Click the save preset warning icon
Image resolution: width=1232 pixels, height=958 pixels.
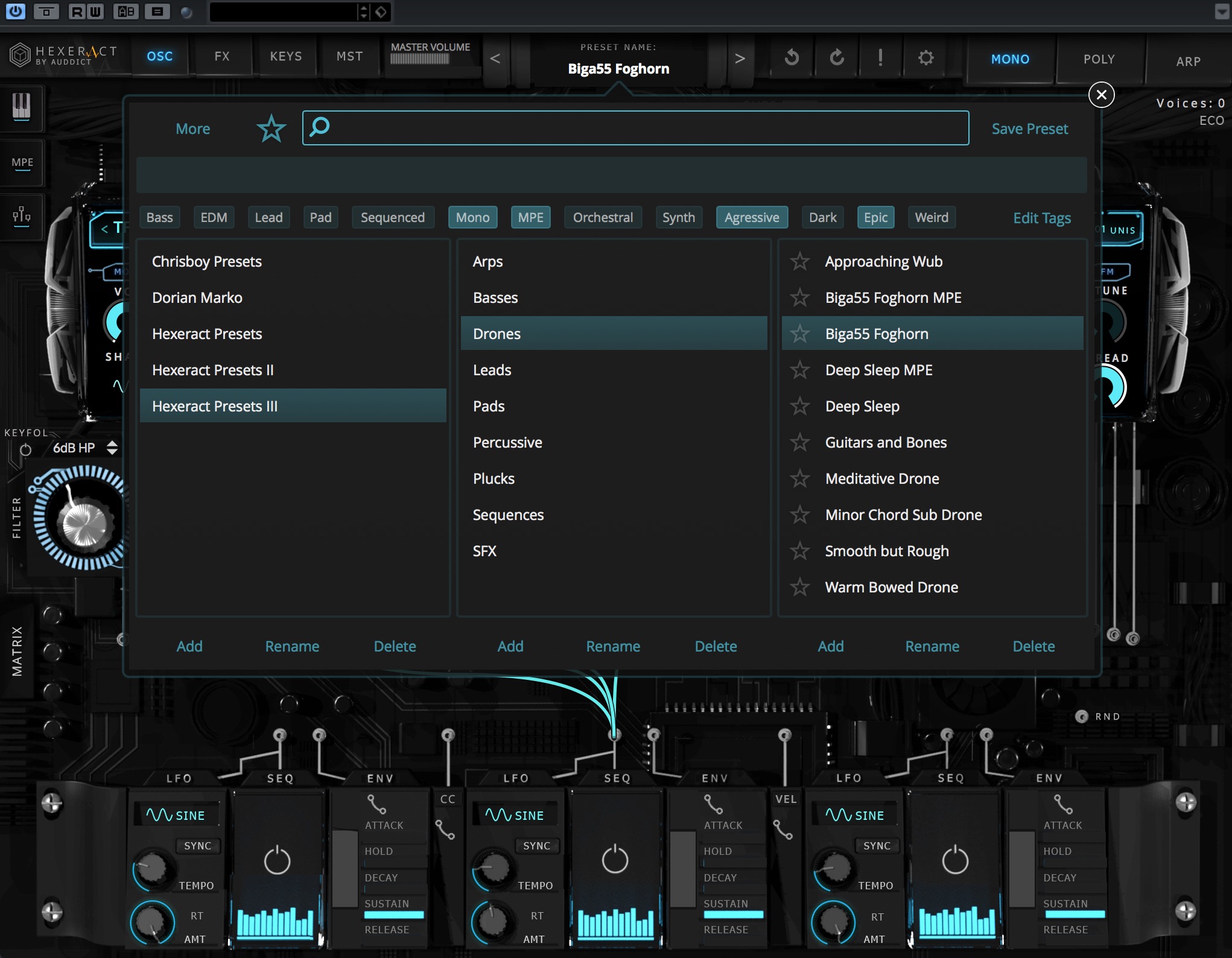[x=880, y=57]
